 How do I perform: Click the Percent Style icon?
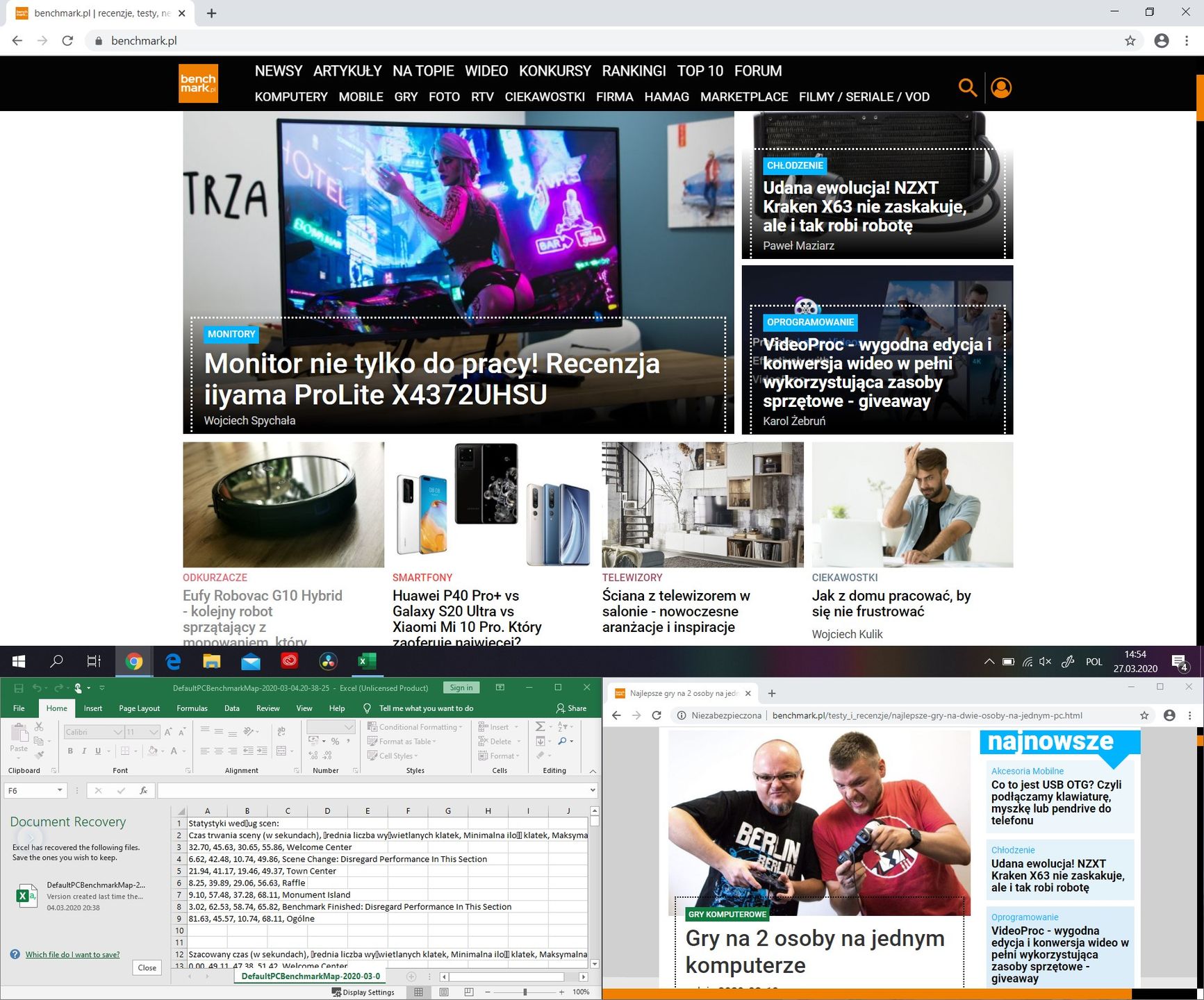pos(336,742)
